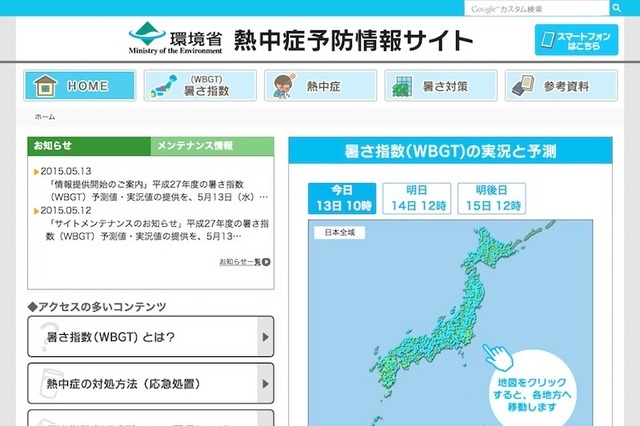640x426 pixels.
Task: Click the ホーム breadcrumb
Action: (x=45, y=117)
